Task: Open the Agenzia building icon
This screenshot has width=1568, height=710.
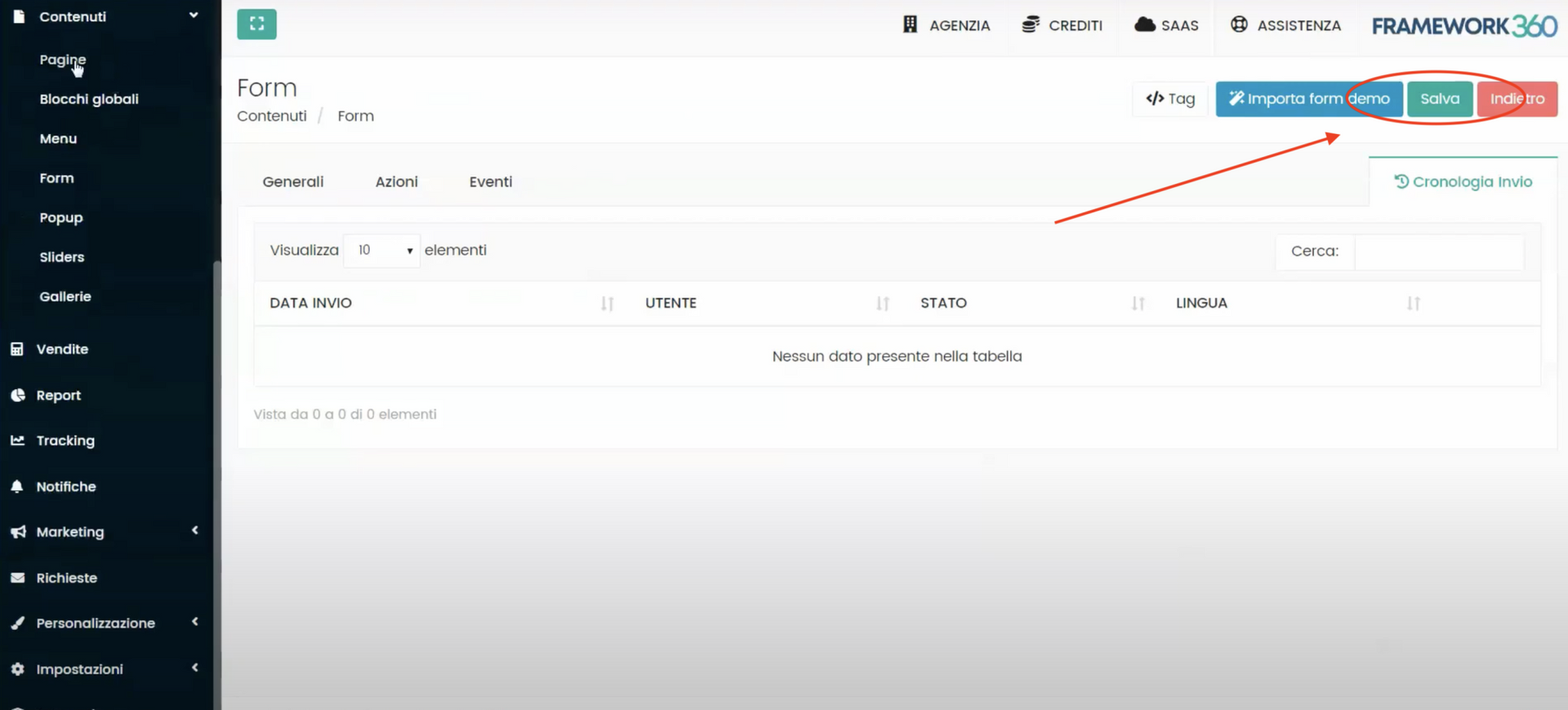Action: pyautogui.click(x=910, y=25)
